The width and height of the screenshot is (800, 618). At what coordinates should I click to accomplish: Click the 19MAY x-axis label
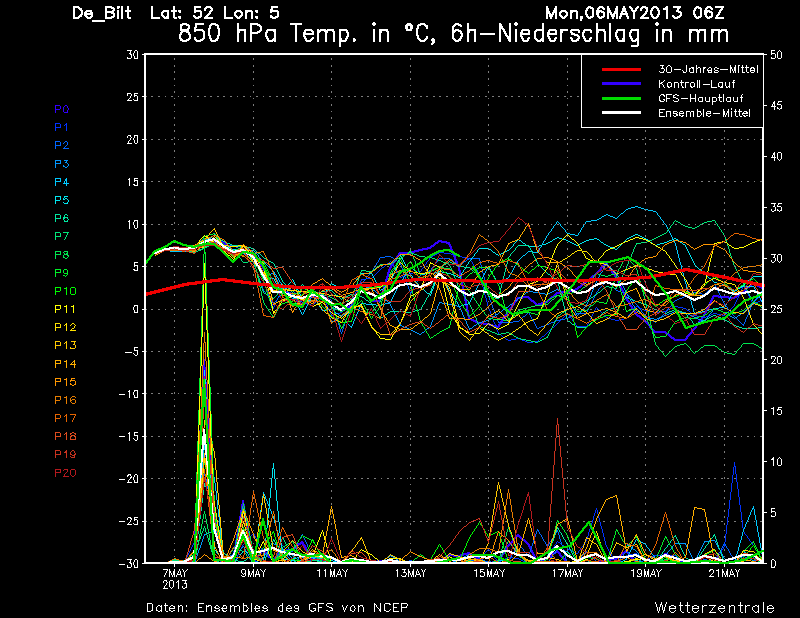click(645, 573)
